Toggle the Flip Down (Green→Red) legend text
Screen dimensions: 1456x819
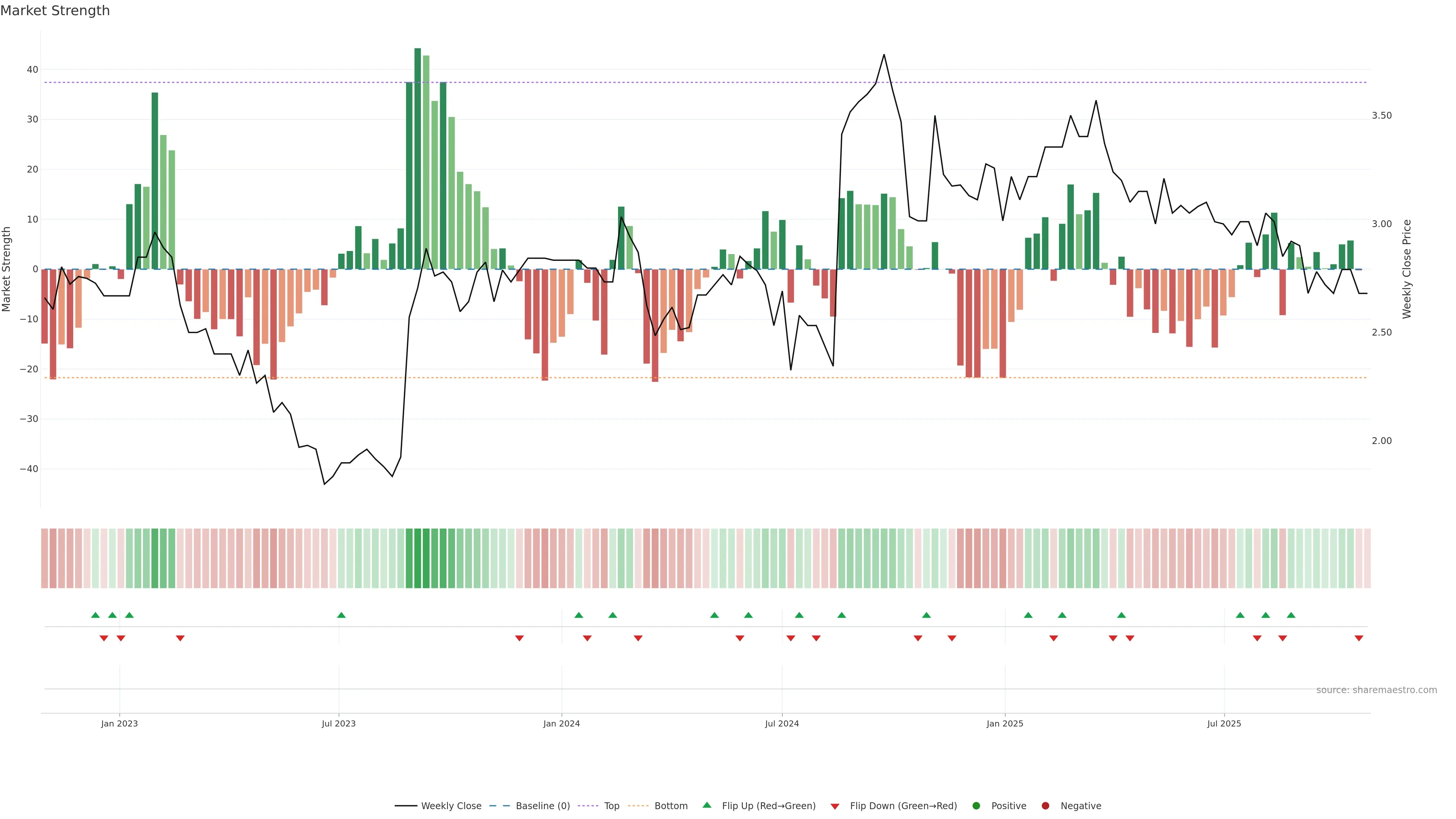[x=903, y=805]
